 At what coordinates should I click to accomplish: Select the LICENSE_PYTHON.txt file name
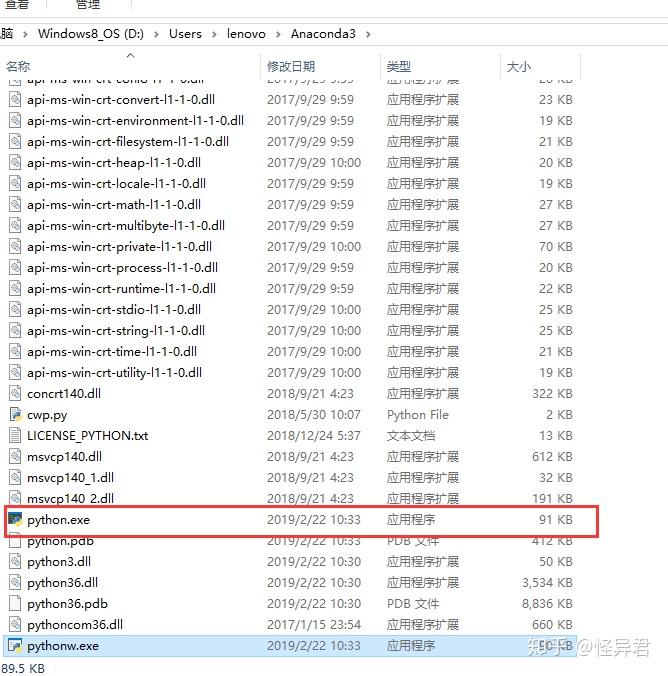[88, 436]
